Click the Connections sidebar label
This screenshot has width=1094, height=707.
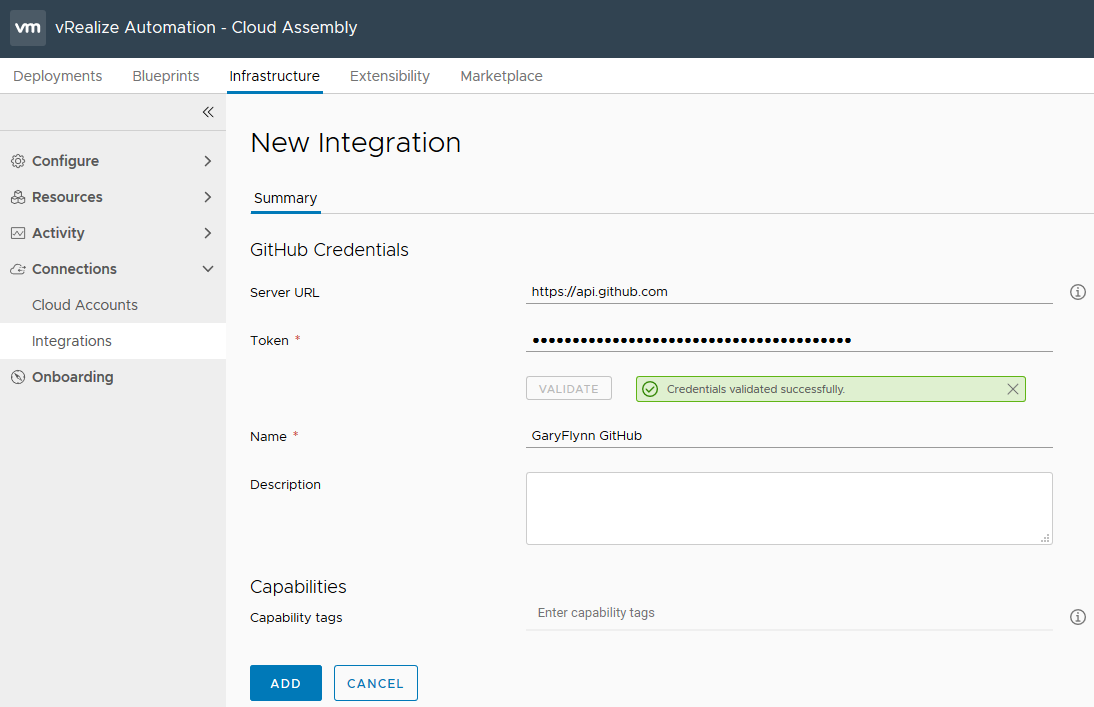[x=74, y=269]
